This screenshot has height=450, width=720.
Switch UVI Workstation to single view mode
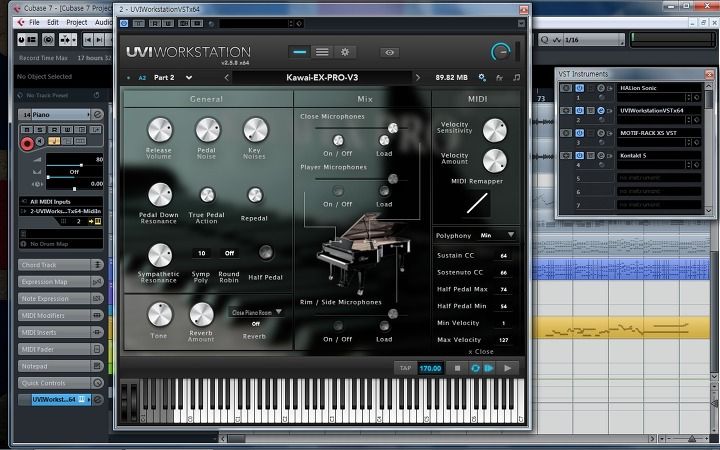pos(299,52)
